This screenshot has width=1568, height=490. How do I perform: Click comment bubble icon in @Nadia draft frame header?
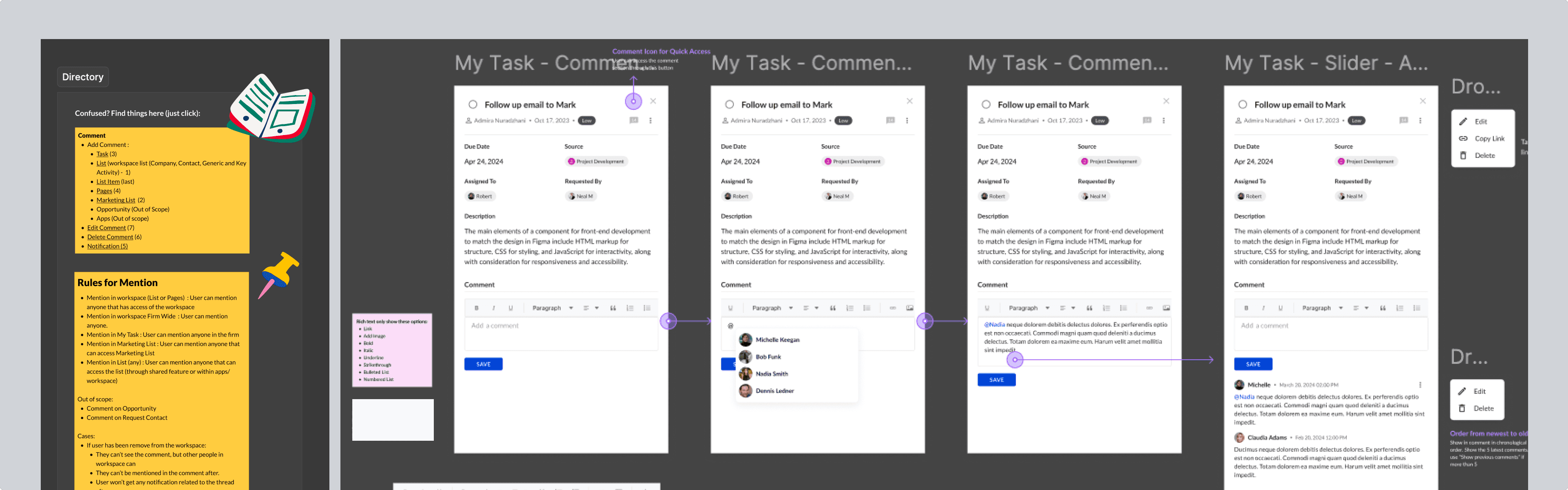(x=1147, y=121)
